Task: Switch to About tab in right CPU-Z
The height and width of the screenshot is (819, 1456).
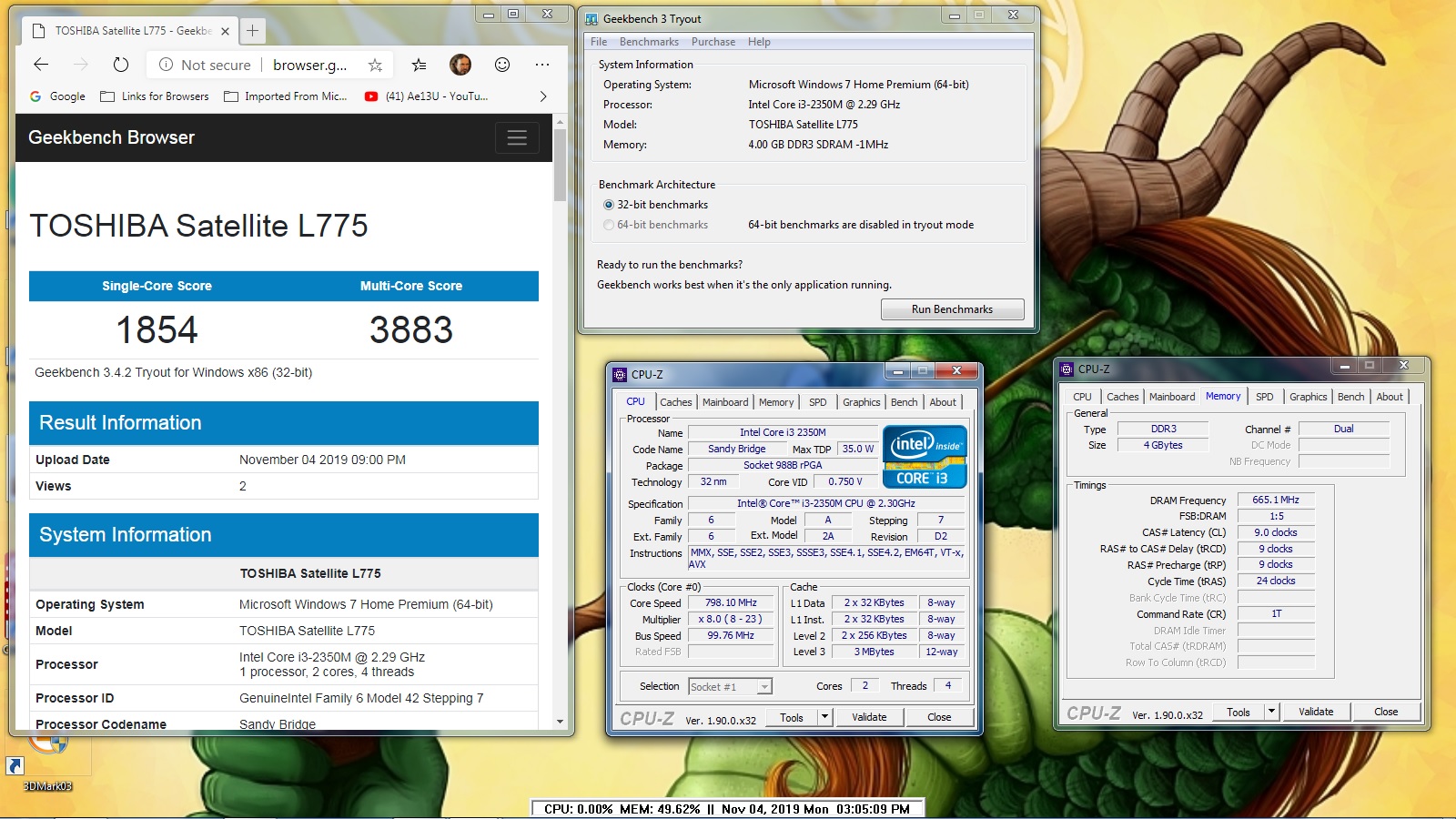Action: pos(1390,397)
